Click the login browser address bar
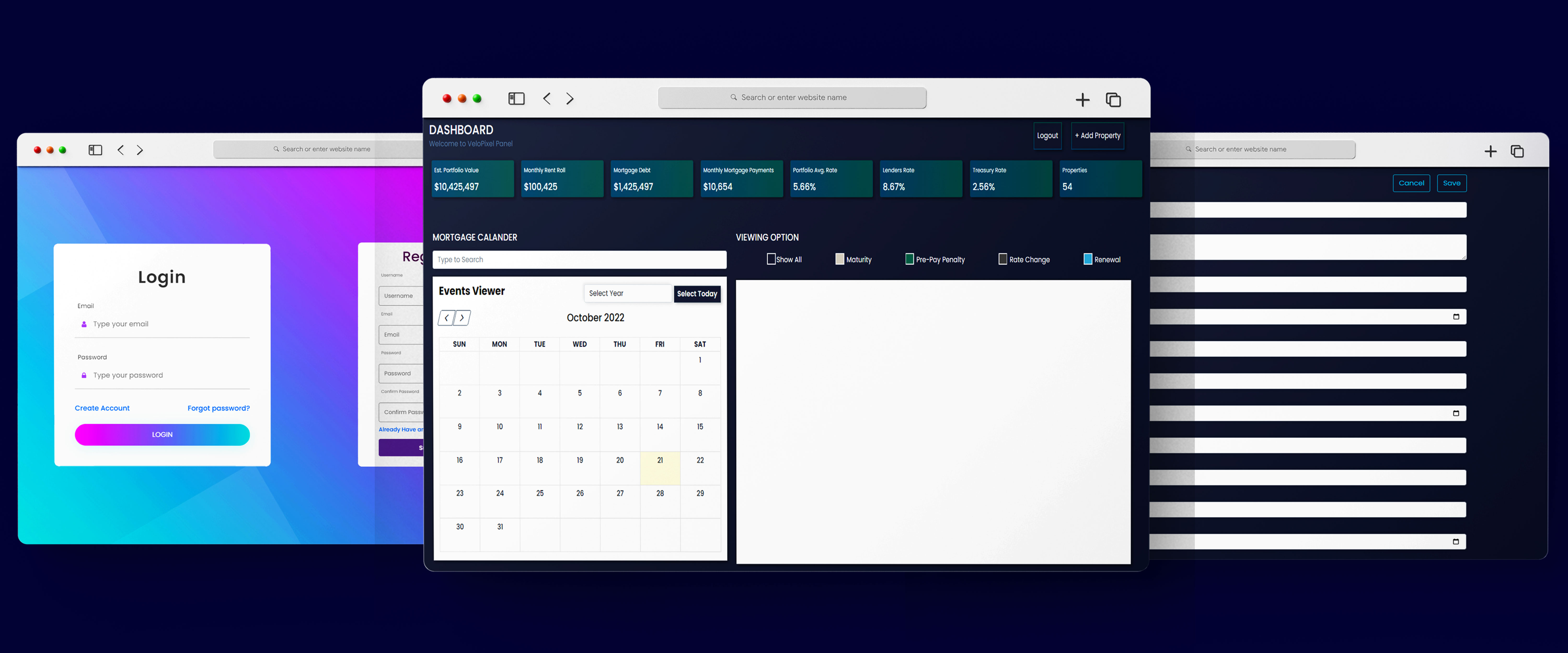This screenshot has width=1568, height=653. 318,149
